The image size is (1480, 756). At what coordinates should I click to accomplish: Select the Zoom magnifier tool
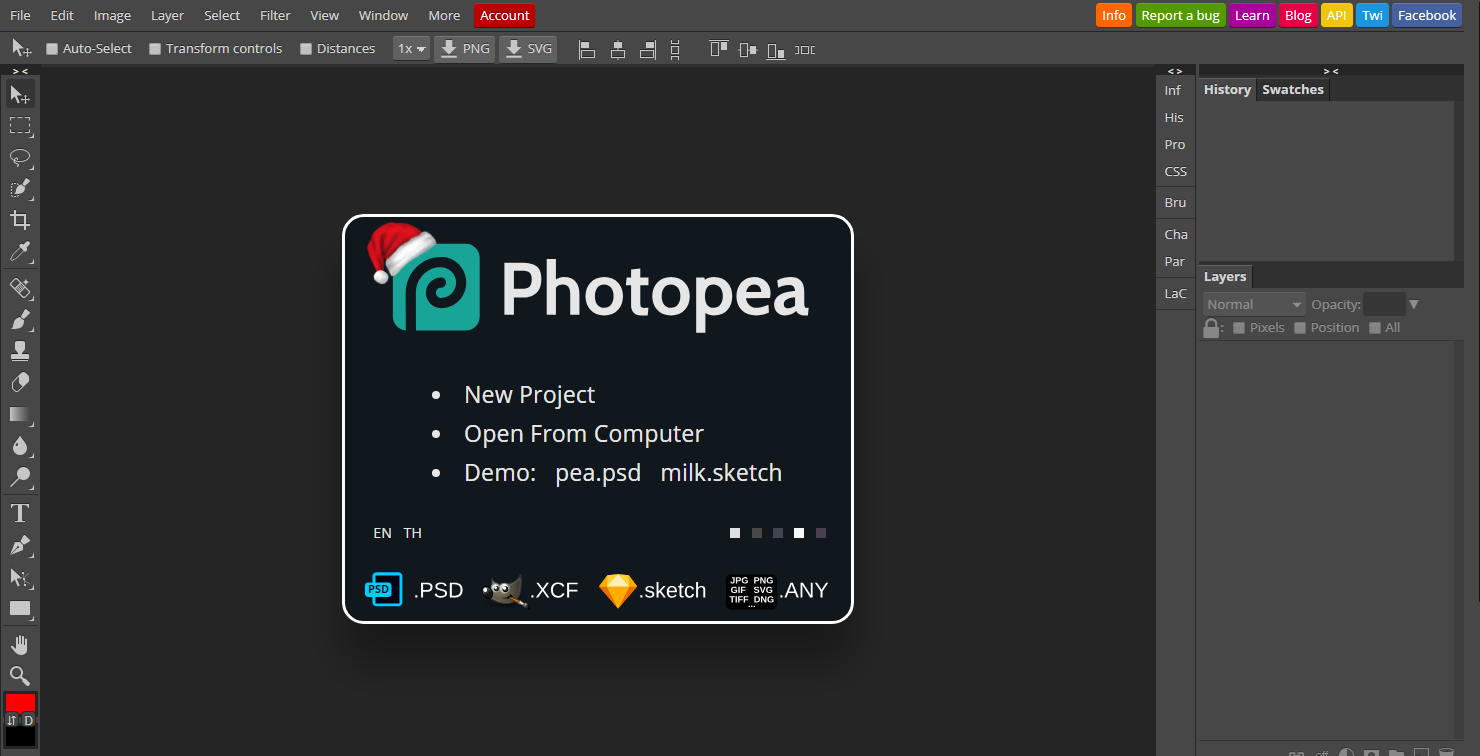[20, 676]
